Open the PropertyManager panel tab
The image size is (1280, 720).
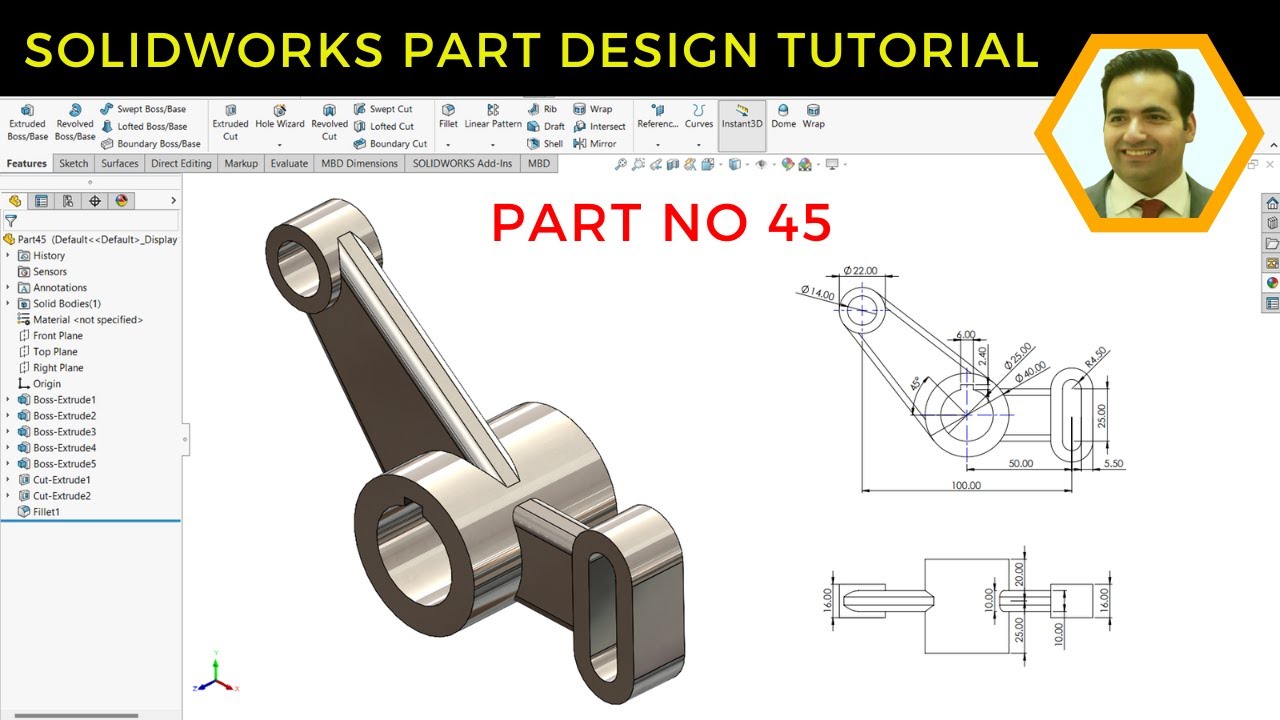pyautogui.click(x=41, y=200)
